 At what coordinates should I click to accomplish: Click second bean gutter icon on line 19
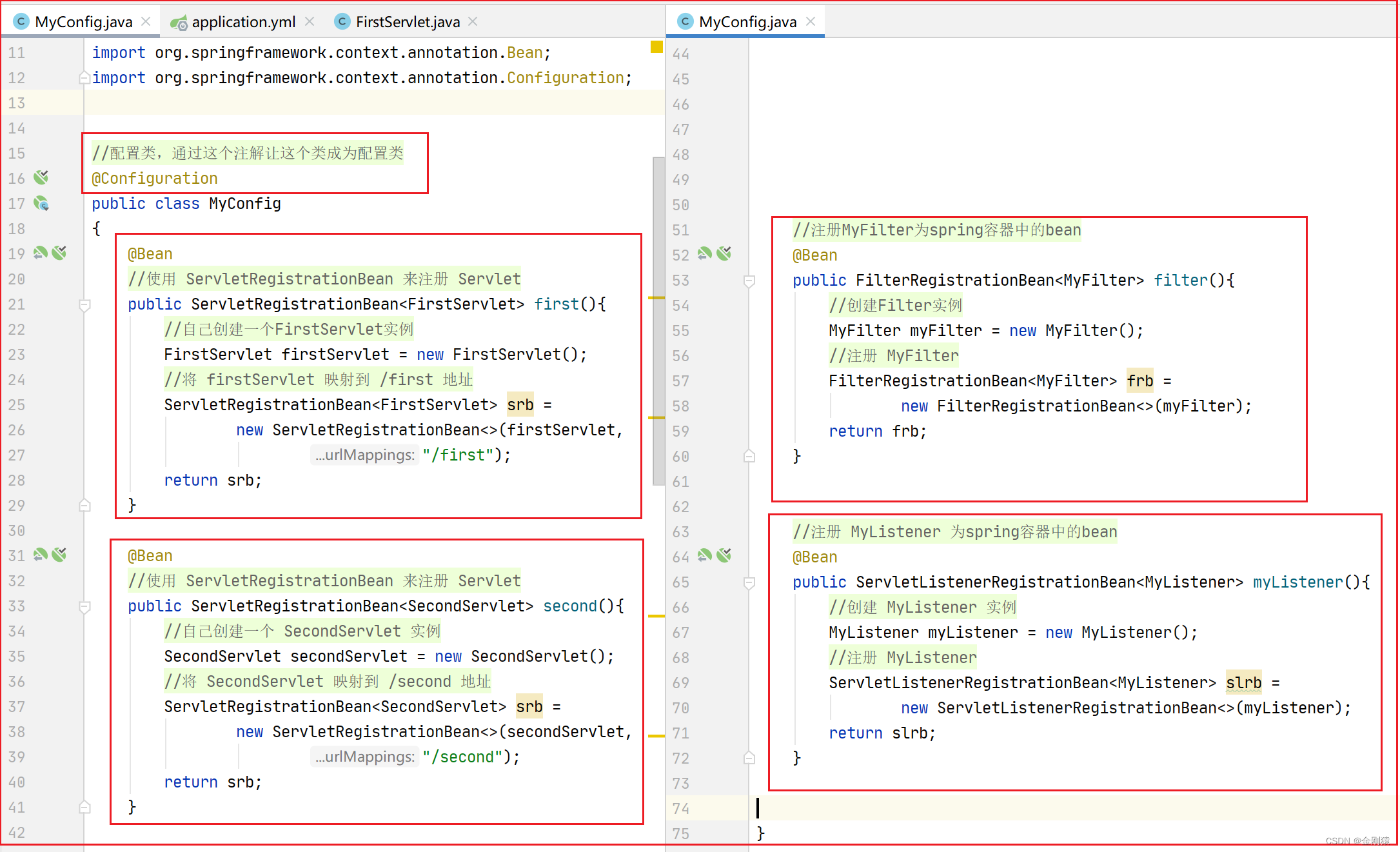point(59,253)
